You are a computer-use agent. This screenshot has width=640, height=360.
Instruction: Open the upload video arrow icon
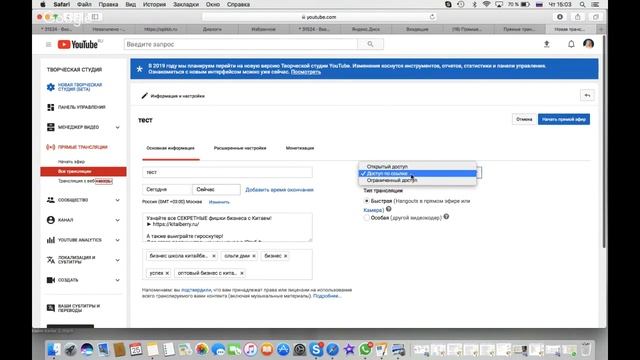pos(547,44)
